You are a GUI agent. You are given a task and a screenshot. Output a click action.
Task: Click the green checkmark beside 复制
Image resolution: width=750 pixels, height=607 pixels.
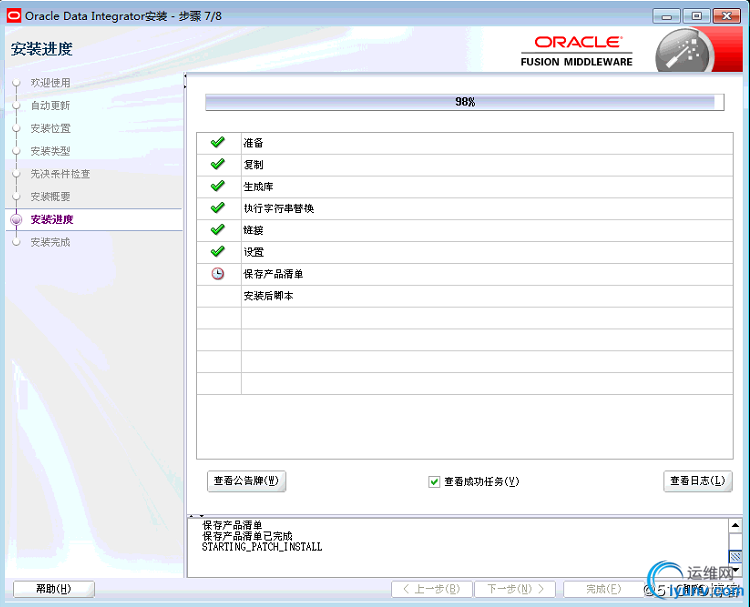pos(218,164)
